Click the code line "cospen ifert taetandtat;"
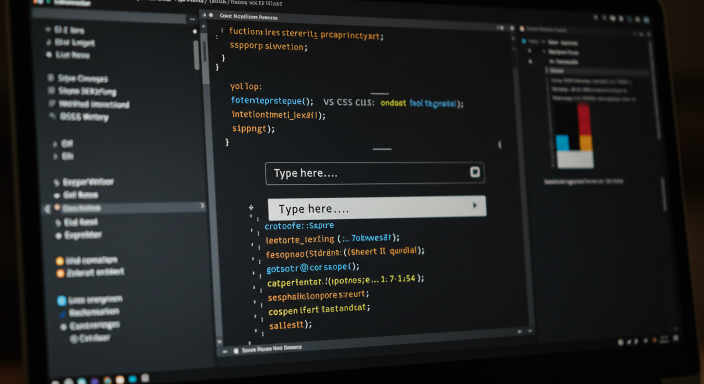The width and height of the screenshot is (704, 384). click(x=319, y=309)
